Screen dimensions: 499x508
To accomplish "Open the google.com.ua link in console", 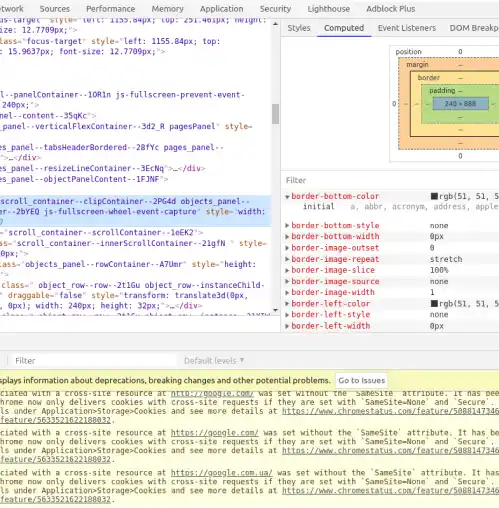I will [221, 473].
